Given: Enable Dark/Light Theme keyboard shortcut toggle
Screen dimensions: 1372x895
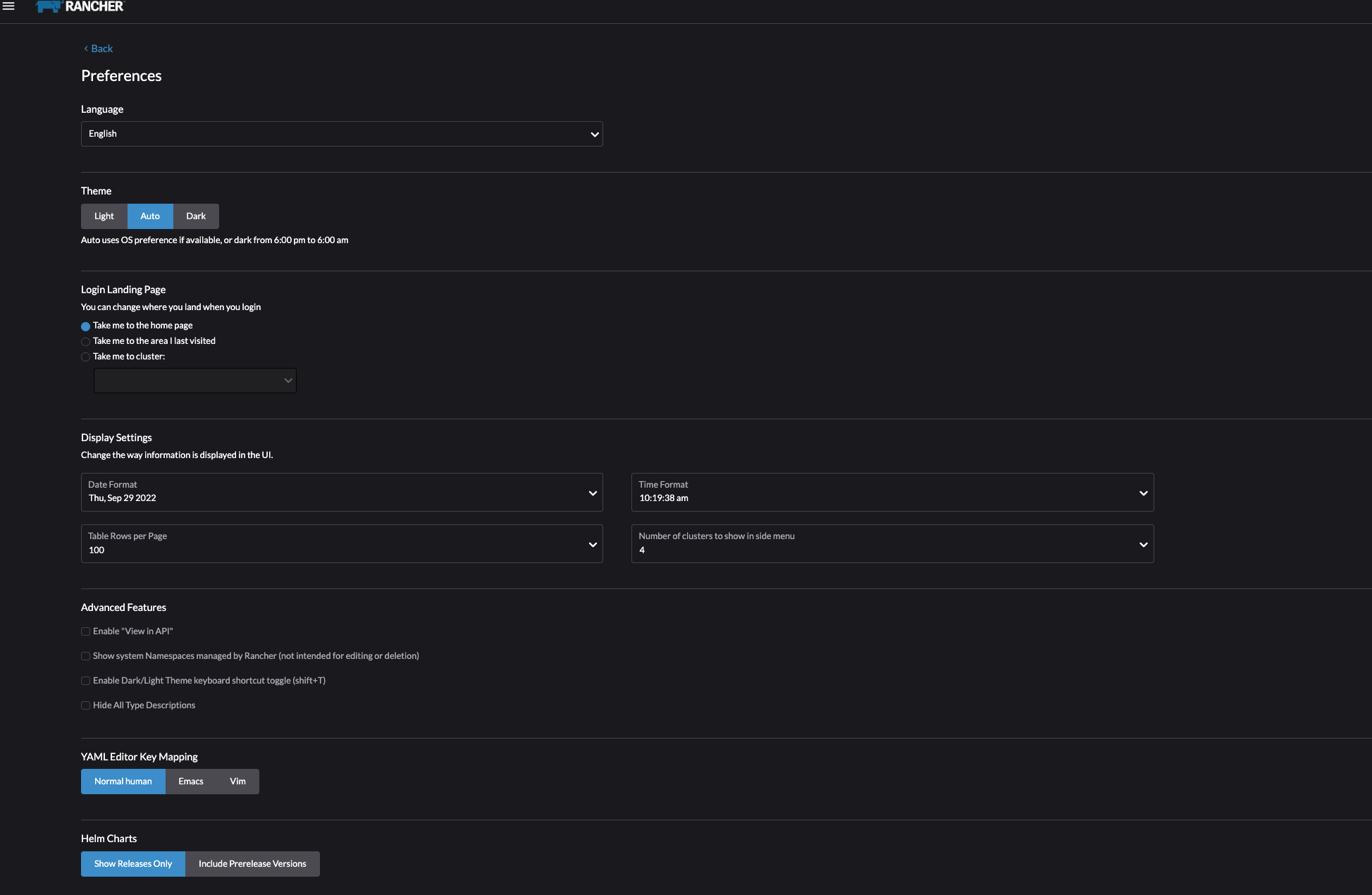Looking at the screenshot, I should (x=85, y=681).
